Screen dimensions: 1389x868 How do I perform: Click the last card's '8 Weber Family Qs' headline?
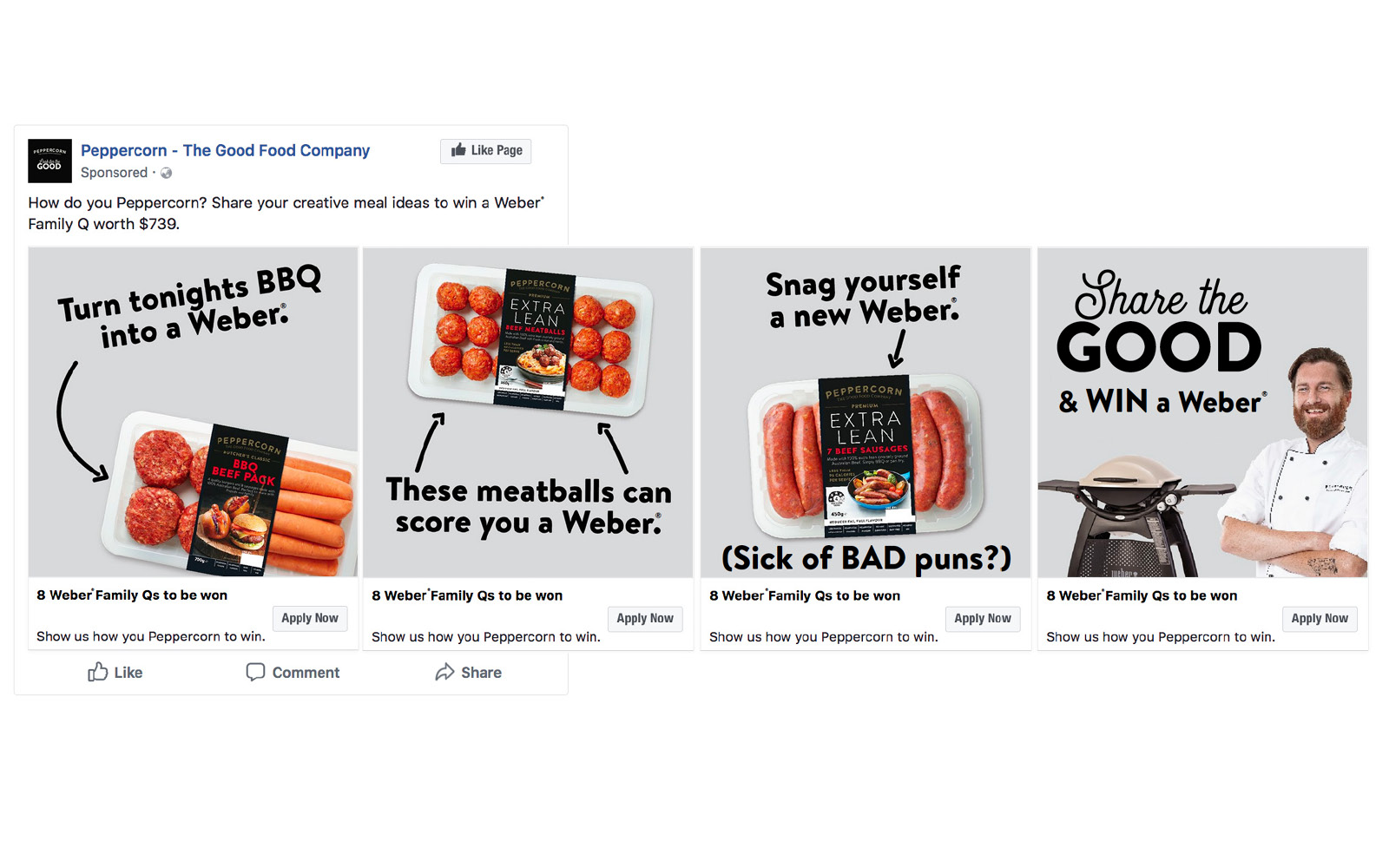click(1142, 595)
